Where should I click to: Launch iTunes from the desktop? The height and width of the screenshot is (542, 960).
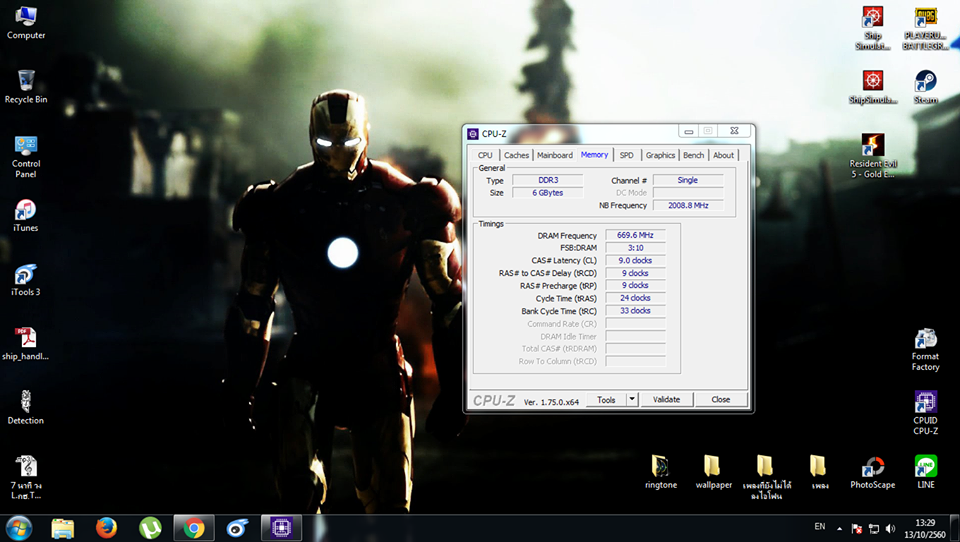26,215
